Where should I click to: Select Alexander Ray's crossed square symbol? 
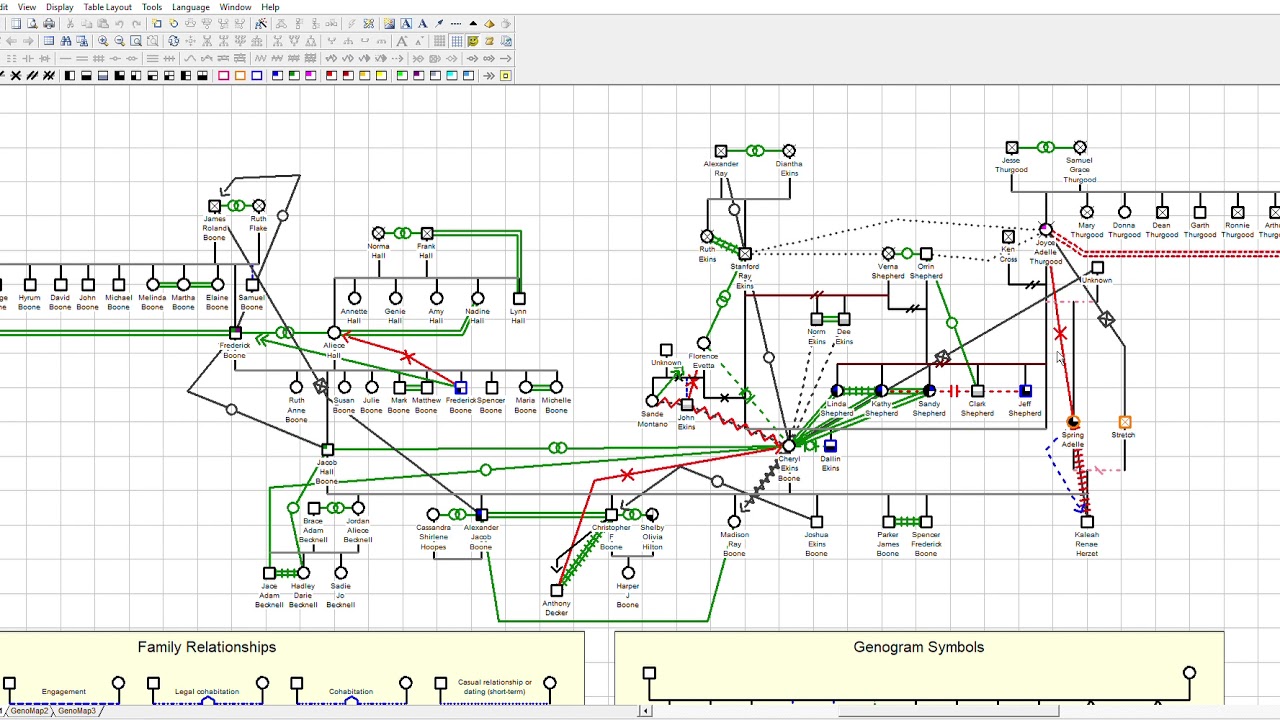(721, 151)
